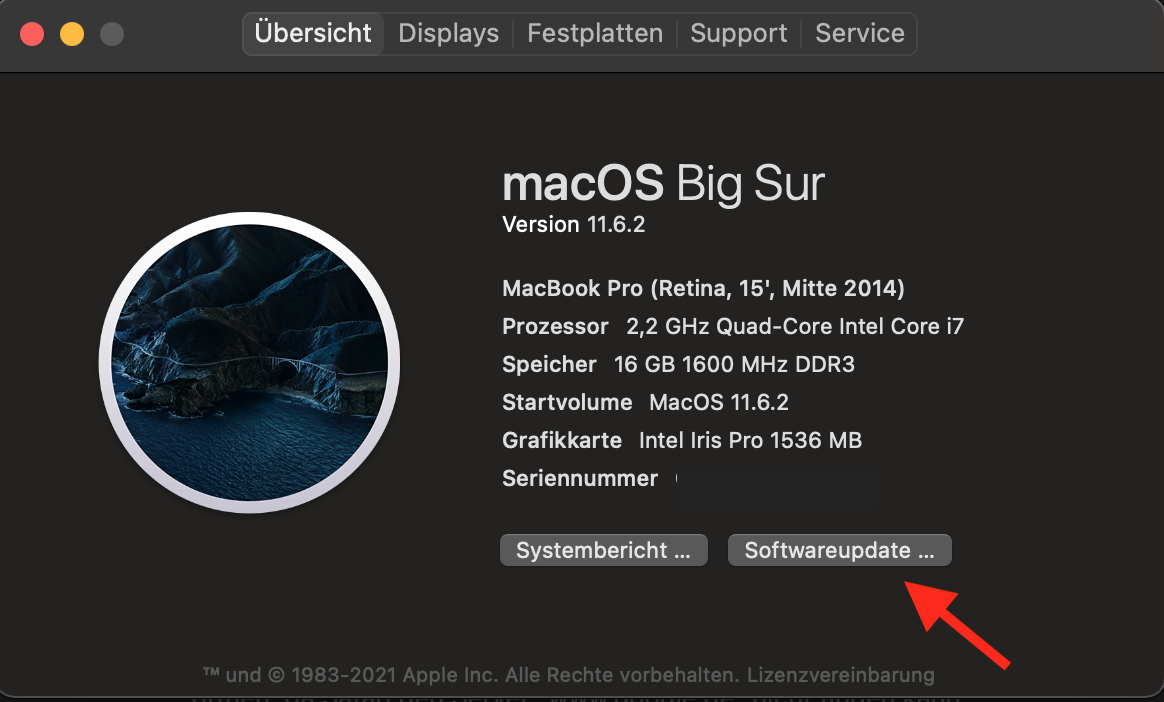Screen dimensions: 1164x702
Task: Select the MacBook Pro model line
Action: click(703, 289)
